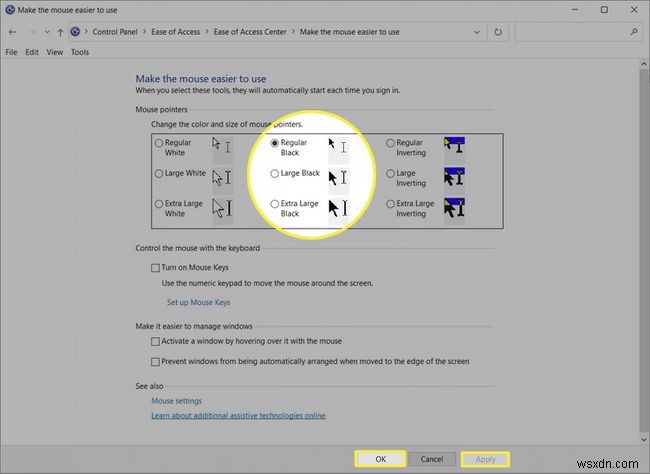Click the chevron after Control Panel breadcrumb
The image size is (650, 474).
pyautogui.click(x=145, y=32)
